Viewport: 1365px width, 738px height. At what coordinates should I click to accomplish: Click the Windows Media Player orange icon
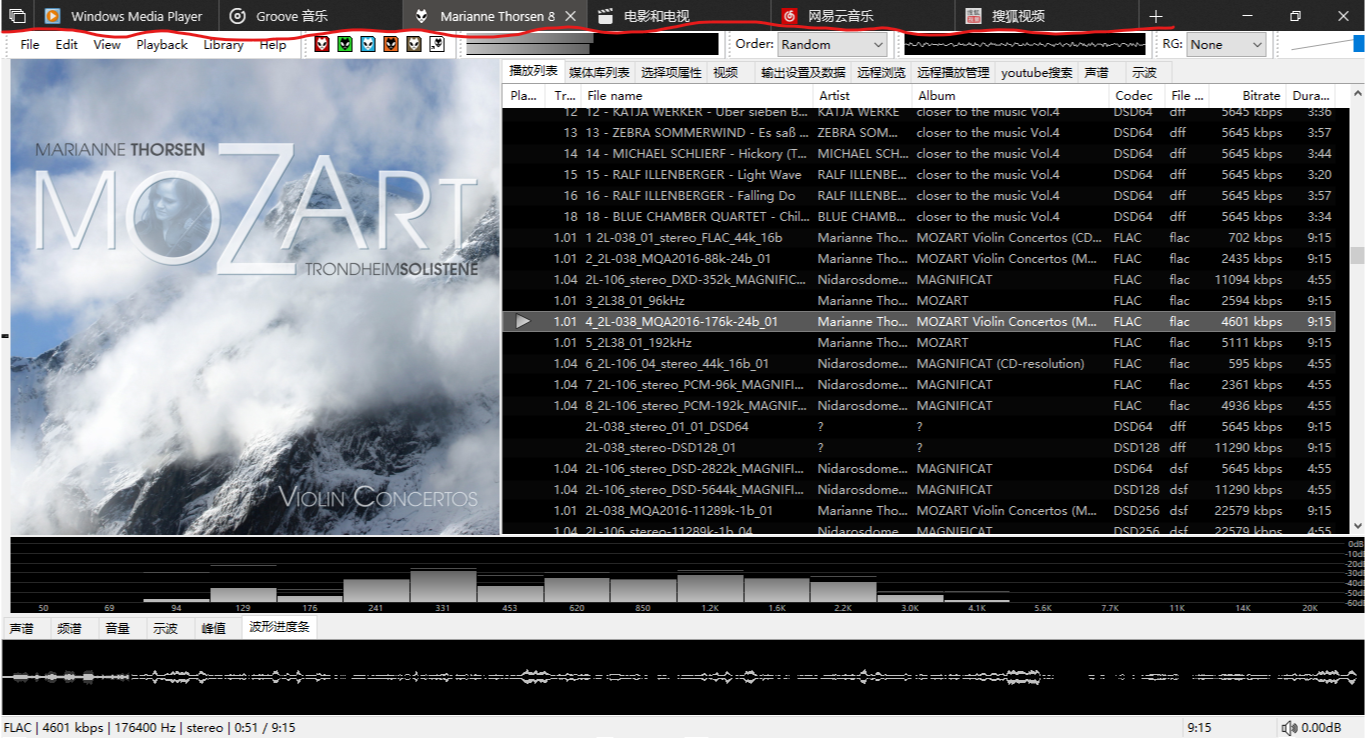point(52,16)
